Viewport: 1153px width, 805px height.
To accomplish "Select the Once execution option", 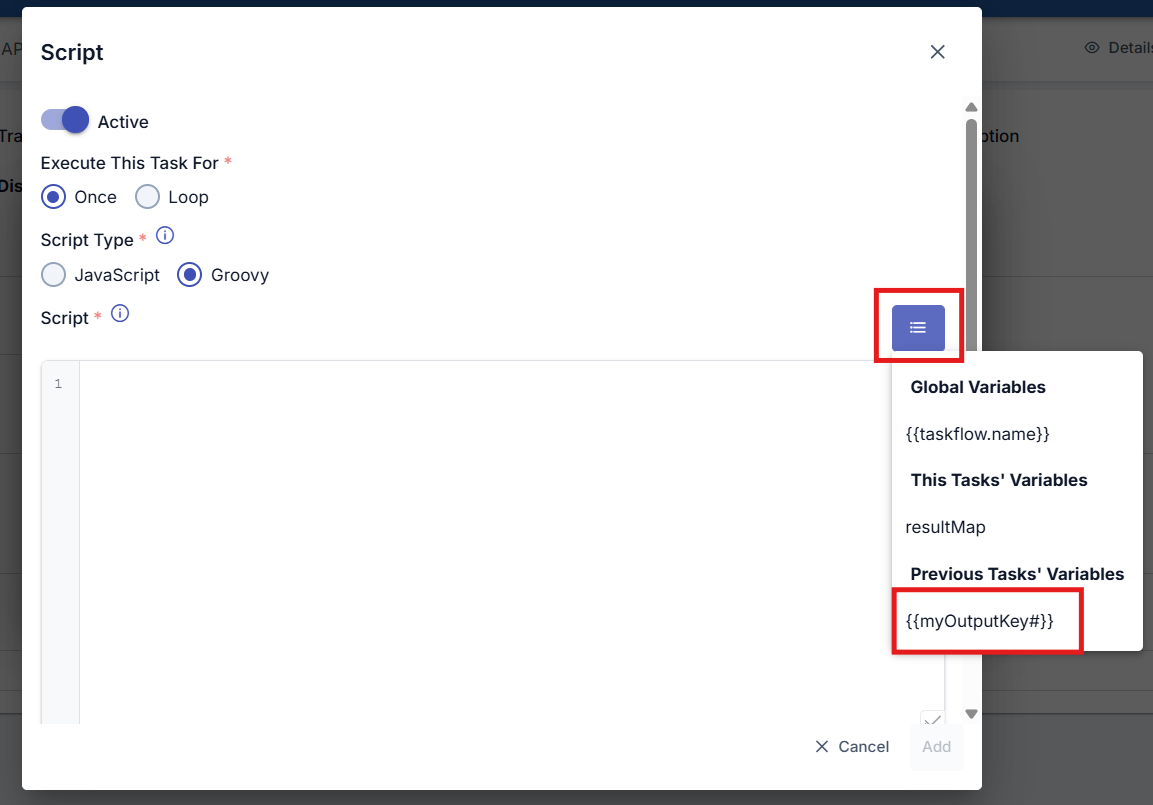I will pos(53,197).
